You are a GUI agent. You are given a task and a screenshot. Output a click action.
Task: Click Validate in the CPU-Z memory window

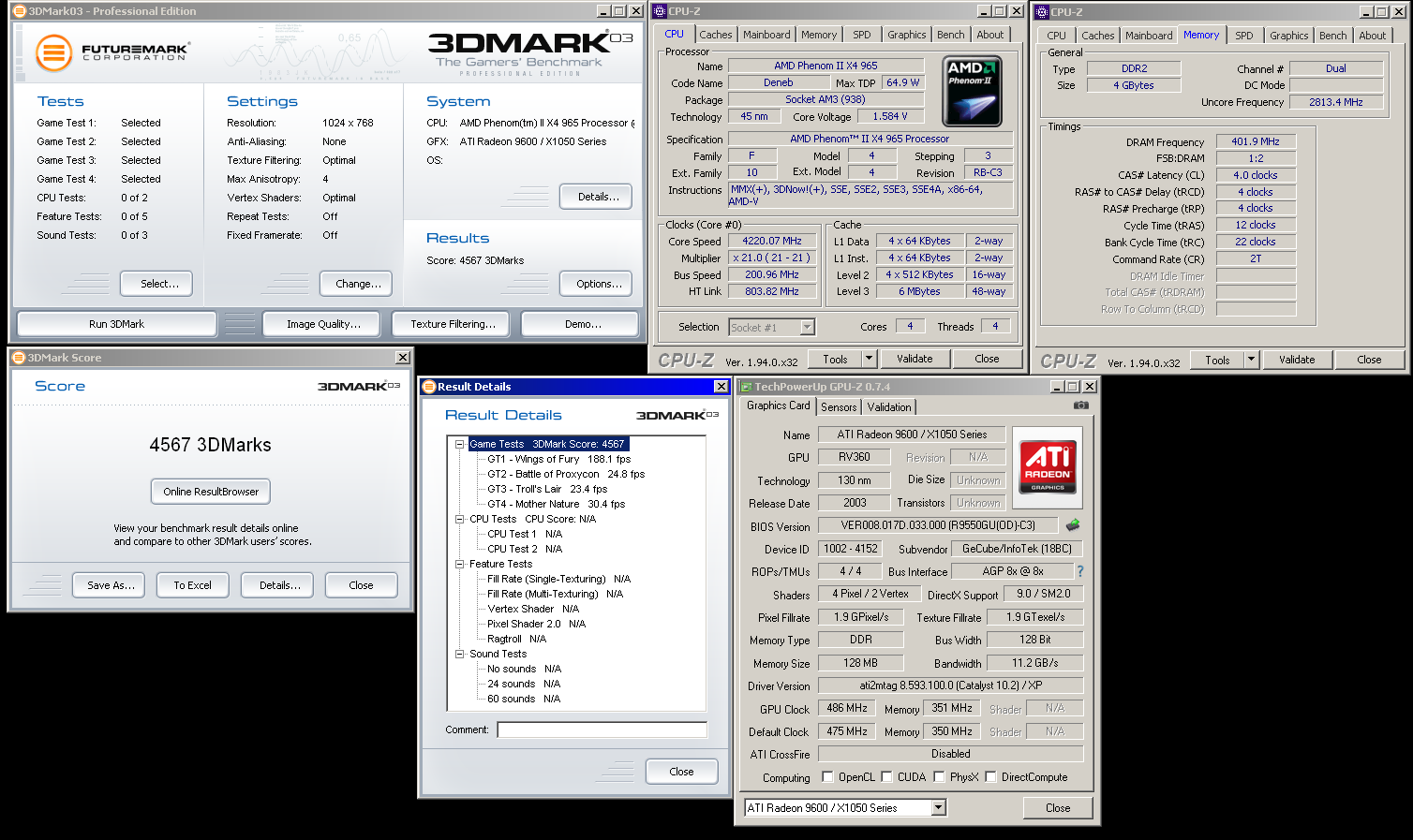click(x=1297, y=360)
